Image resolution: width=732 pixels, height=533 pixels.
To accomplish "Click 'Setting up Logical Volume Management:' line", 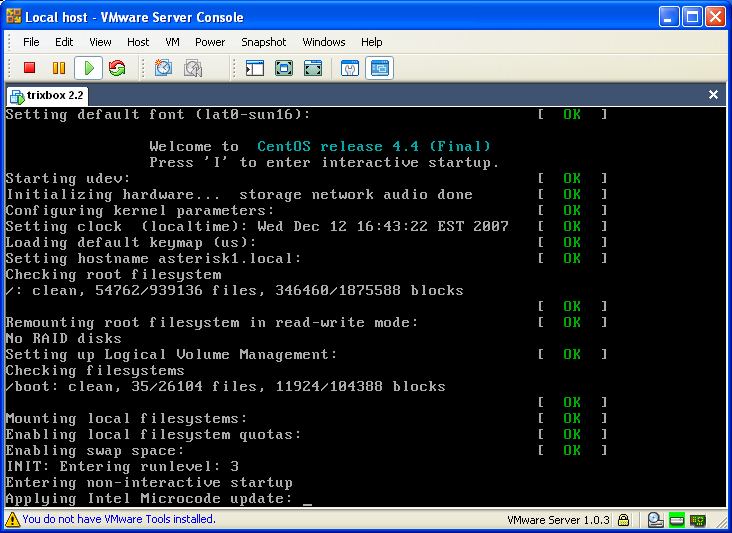I will 171,355.
